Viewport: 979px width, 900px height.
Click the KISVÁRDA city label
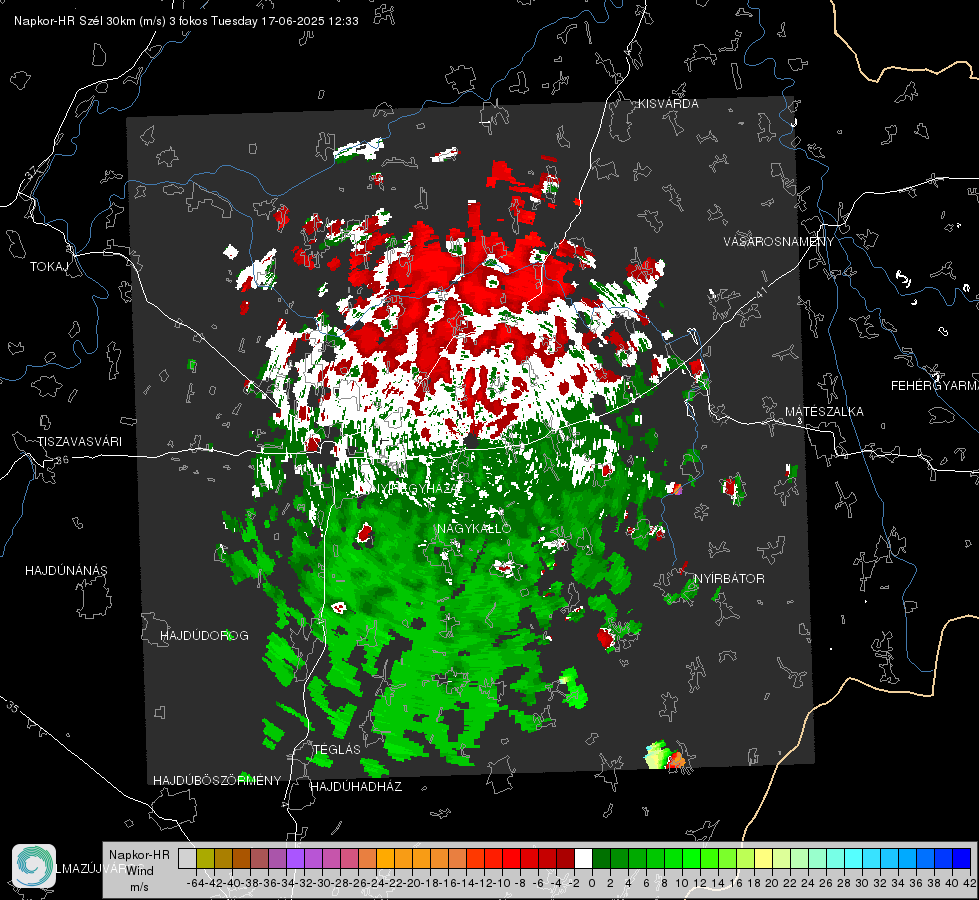coord(668,104)
